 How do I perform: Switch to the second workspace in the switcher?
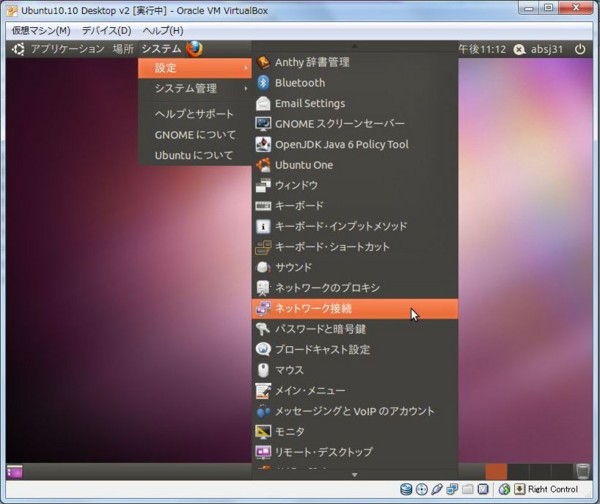coord(518,471)
